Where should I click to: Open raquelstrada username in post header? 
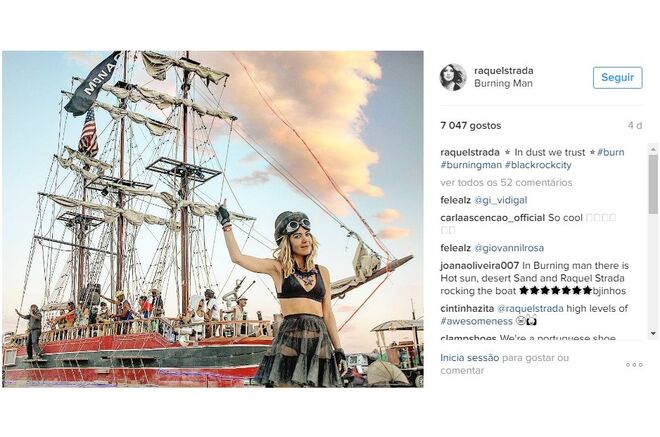pos(503,71)
